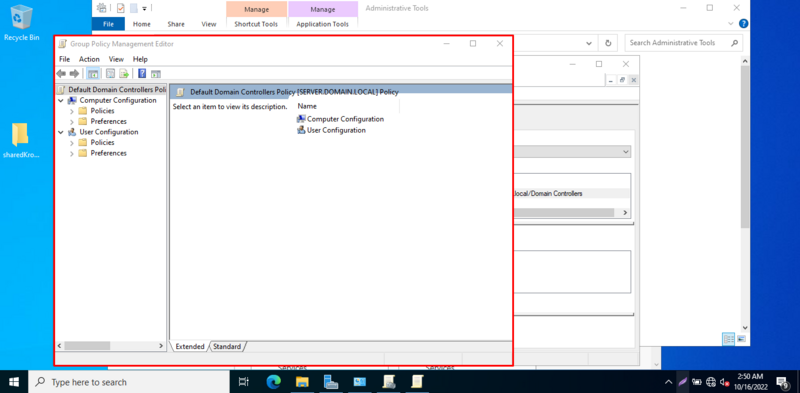800x393 pixels.
Task: Click the Forward arrow in Group Policy editor toolbar
Action: [x=74, y=73]
